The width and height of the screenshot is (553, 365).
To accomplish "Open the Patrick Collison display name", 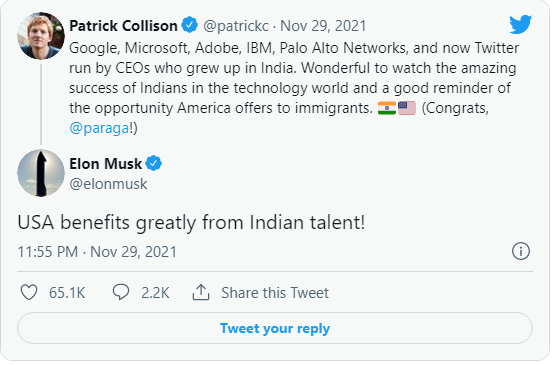I will click(124, 26).
